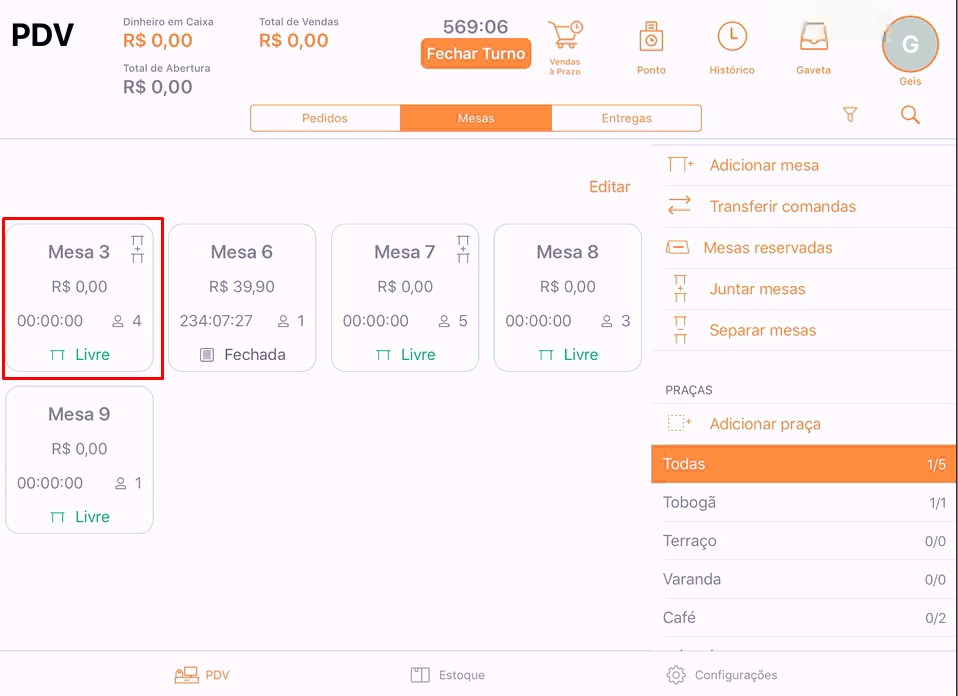Click joined-tables icon on Mesa 3 card
This screenshot has height=696, width=958.
[137, 249]
